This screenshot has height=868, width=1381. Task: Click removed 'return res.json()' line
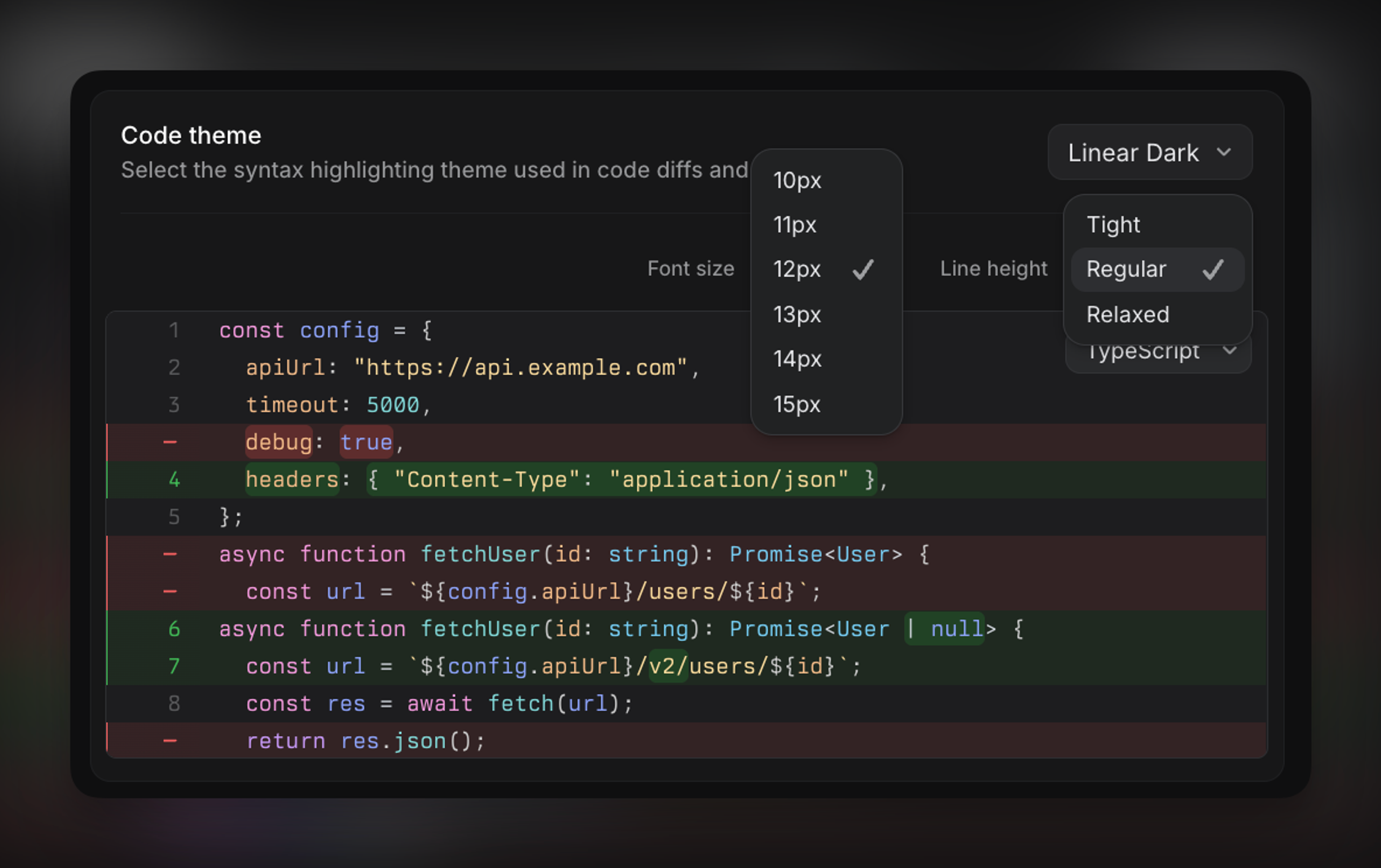(x=687, y=740)
